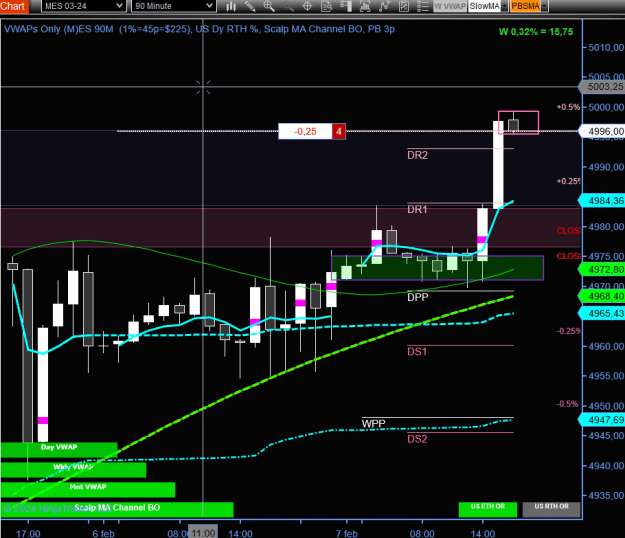Click the W VWAP toolbar button
This screenshot has height=538, width=625.
pos(450,6)
